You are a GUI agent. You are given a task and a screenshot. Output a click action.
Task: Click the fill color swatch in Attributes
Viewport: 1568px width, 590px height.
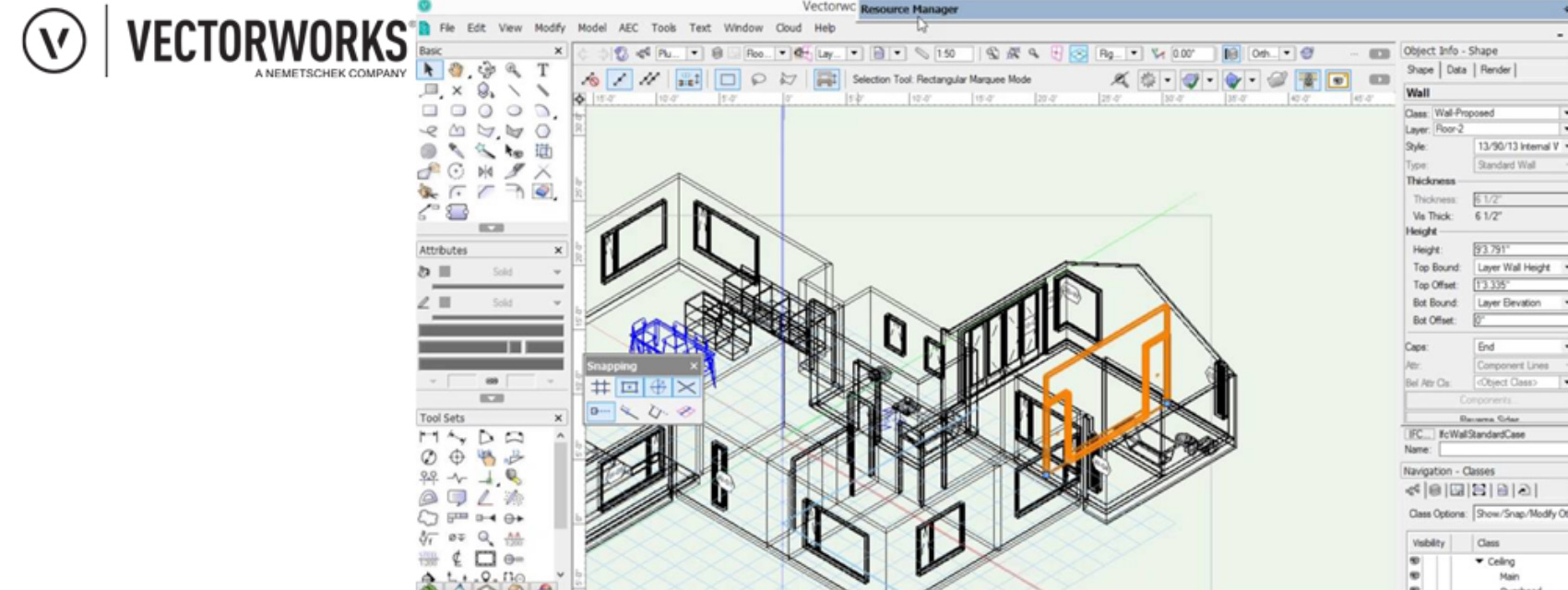tap(445, 272)
